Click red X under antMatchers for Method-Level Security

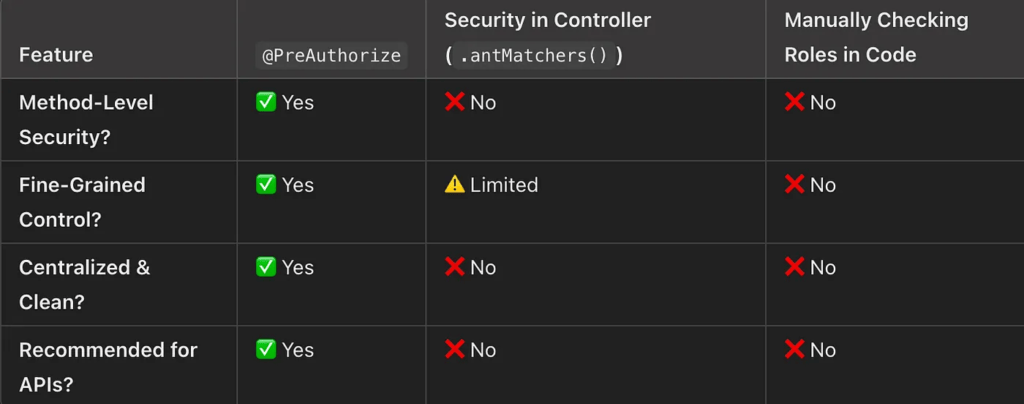455,102
